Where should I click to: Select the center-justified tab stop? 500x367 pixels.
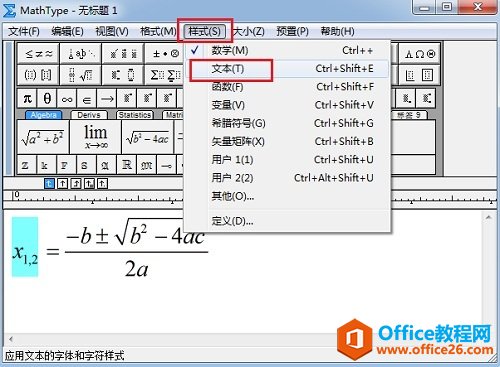(x=63, y=183)
